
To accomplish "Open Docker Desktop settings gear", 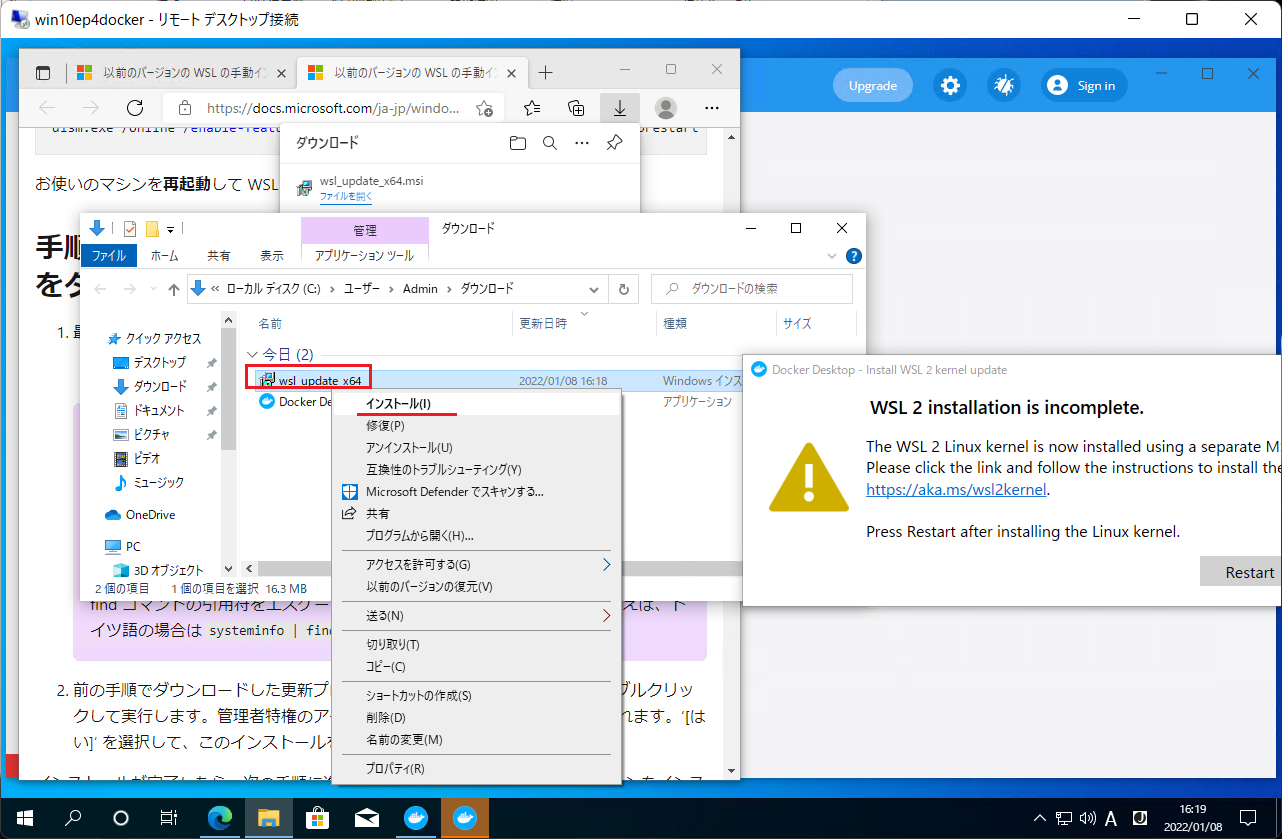I will (949, 85).
